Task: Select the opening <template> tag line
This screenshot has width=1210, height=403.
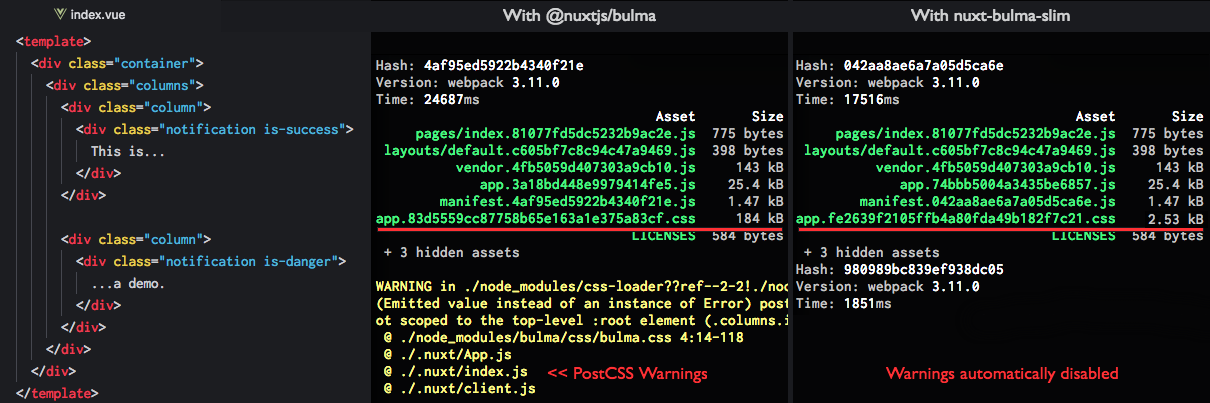Action: click(54, 43)
